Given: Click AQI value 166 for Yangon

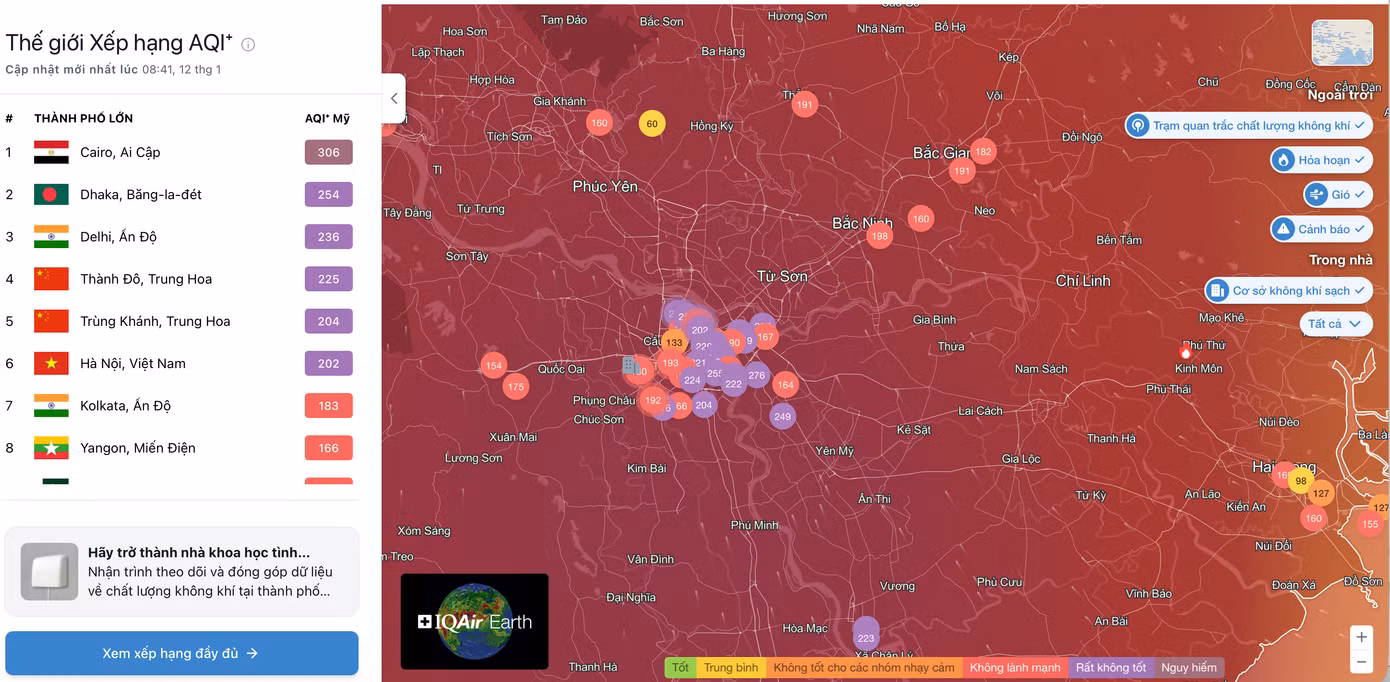Looking at the screenshot, I should [x=329, y=448].
